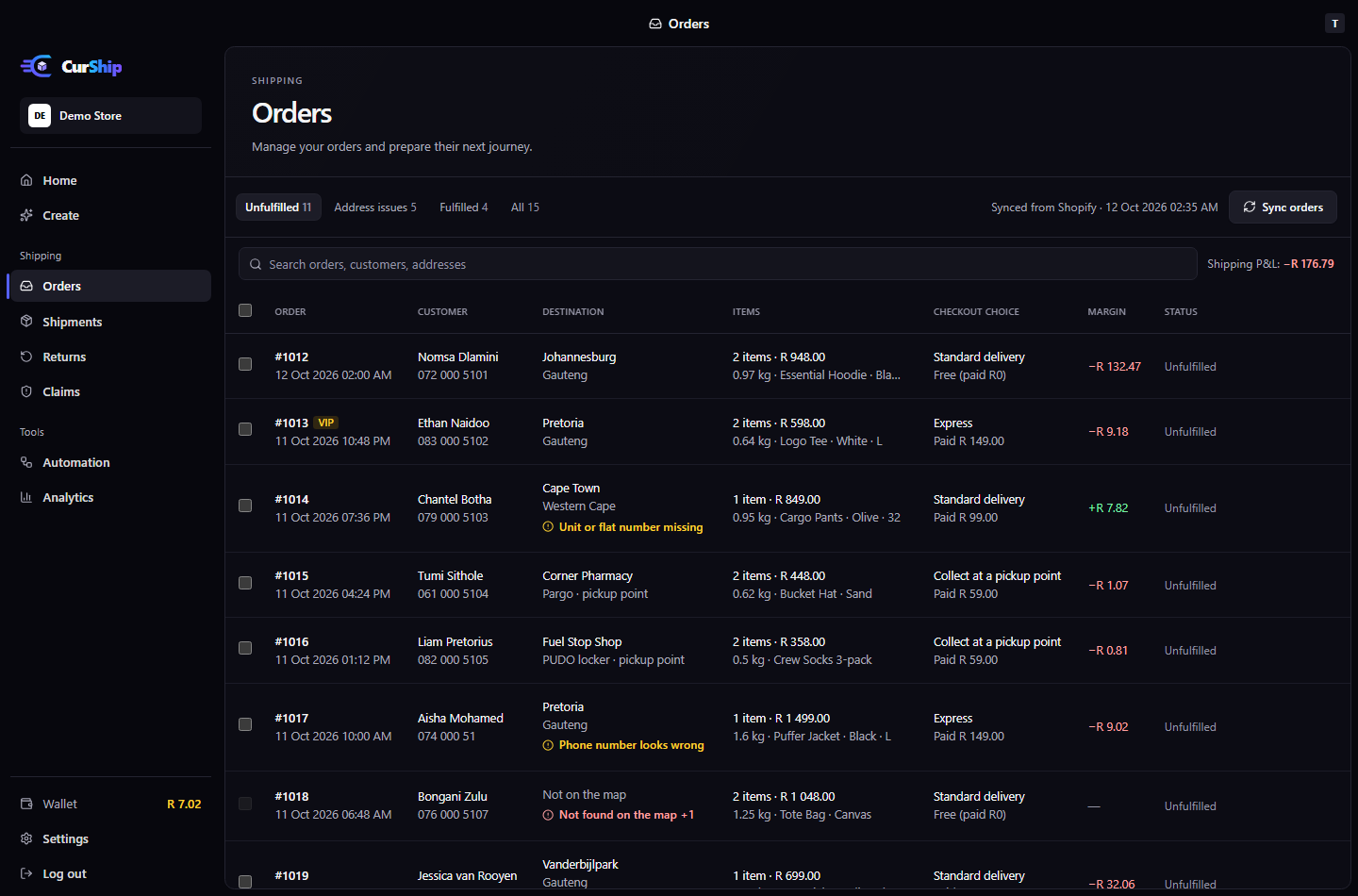Screen dimensions: 1358x896
Task: Open Analytics in the sidebar
Action: click(110, 497)
